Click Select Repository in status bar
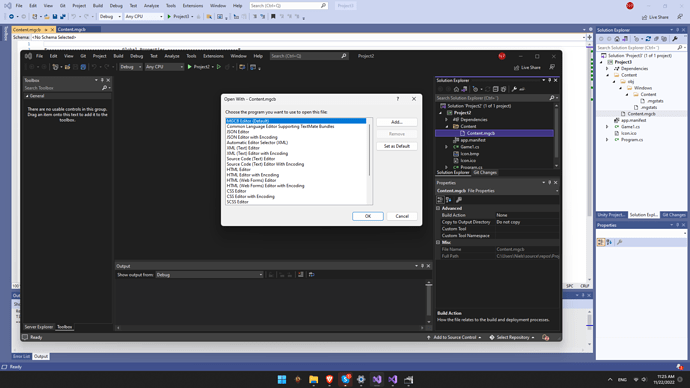The height and width of the screenshot is (388, 690). [x=512, y=337]
